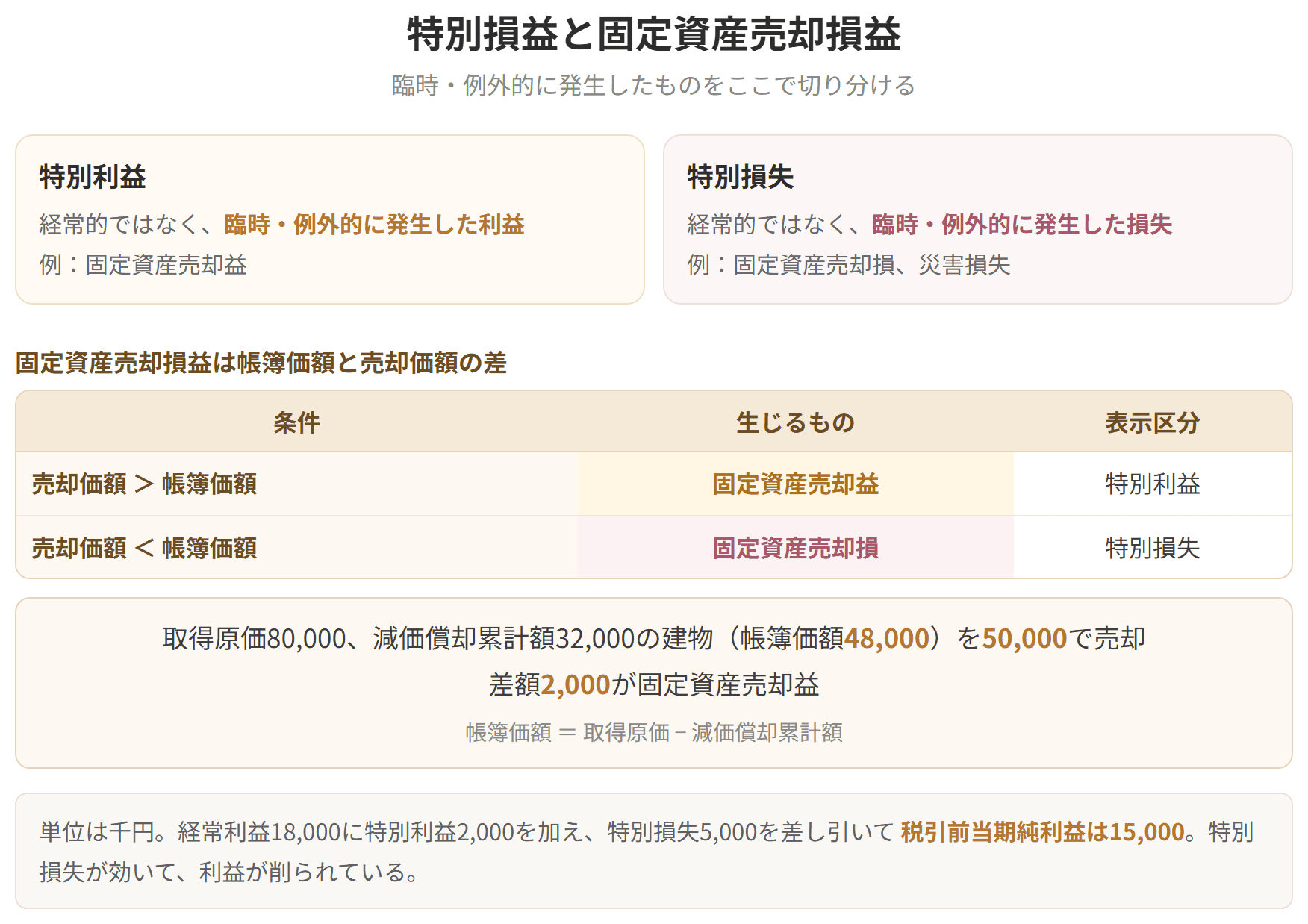Click the 特別利益 cell in 表示区分 column

point(1153,484)
